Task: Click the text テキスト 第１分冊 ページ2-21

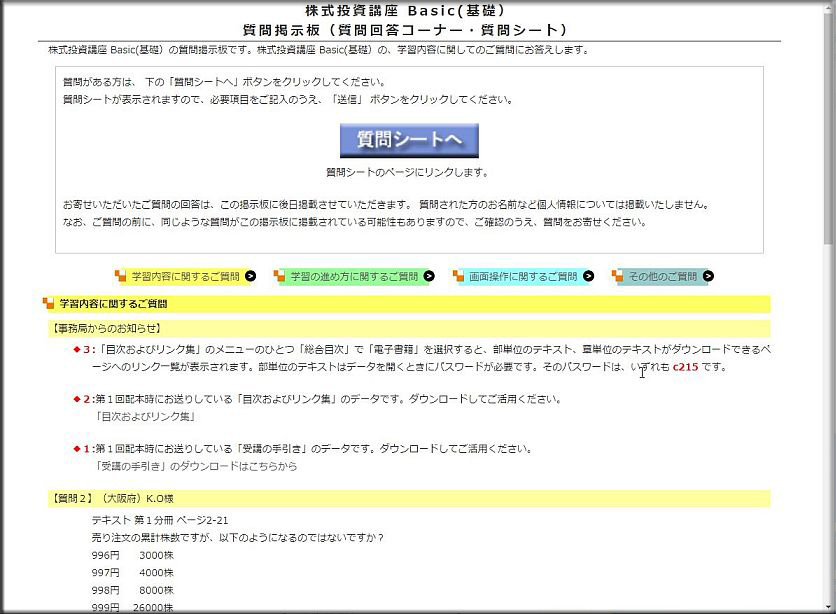Action: (160, 520)
